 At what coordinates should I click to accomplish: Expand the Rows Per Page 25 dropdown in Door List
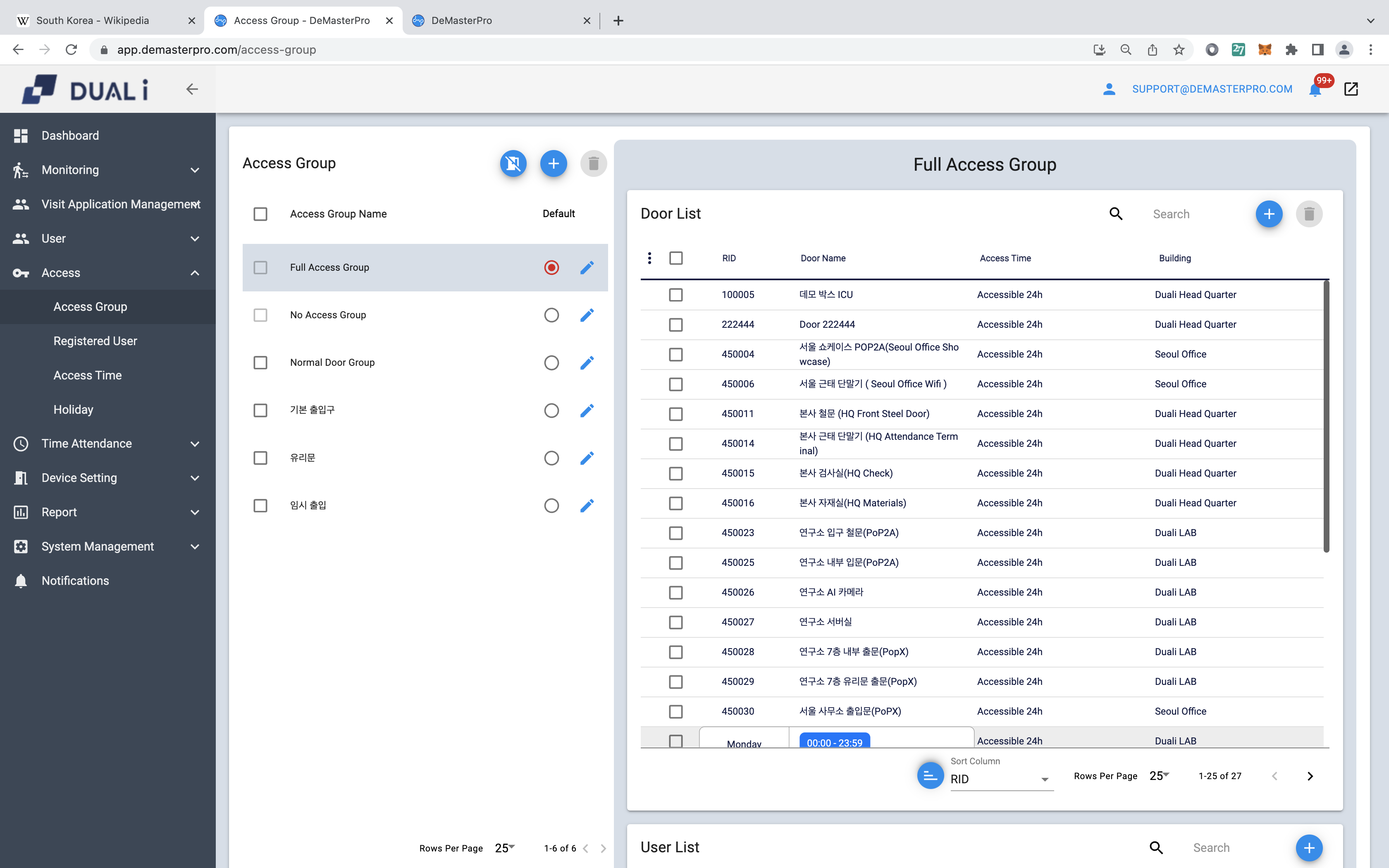1160,776
